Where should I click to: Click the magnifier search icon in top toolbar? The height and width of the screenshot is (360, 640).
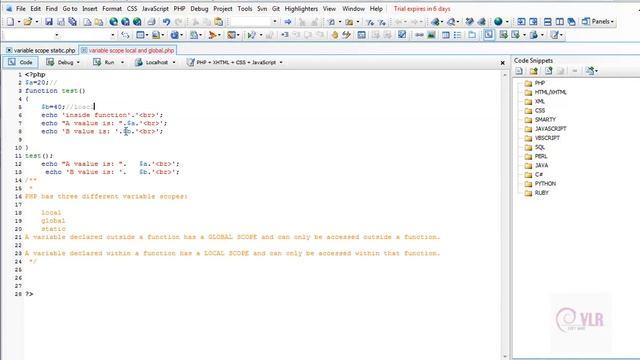[x=451, y=22]
